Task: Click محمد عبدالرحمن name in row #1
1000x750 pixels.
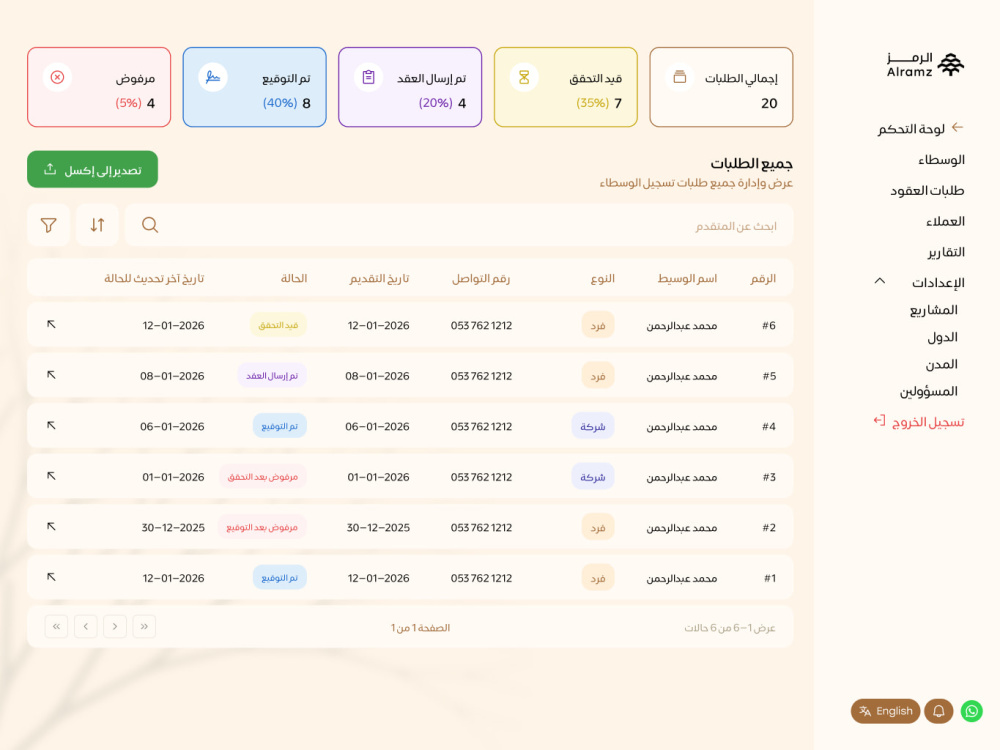Action: (682, 578)
